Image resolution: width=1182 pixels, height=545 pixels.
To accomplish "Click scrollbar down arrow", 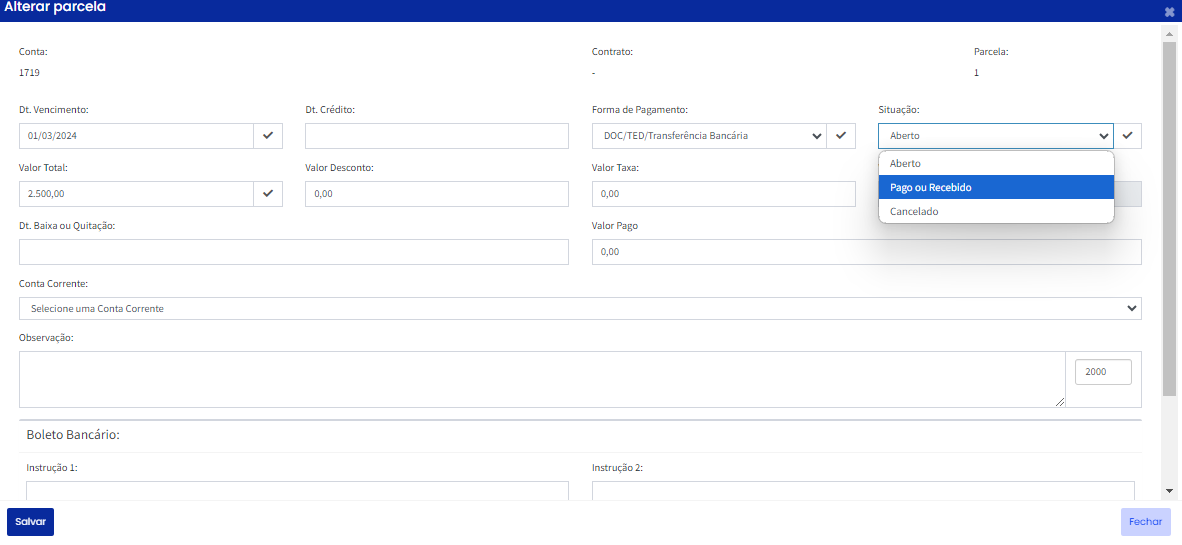I will [x=1169, y=491].
